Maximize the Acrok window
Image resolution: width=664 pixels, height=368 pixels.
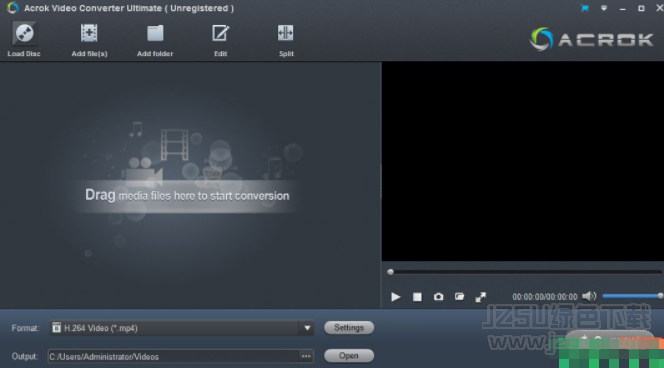(641, 8)
